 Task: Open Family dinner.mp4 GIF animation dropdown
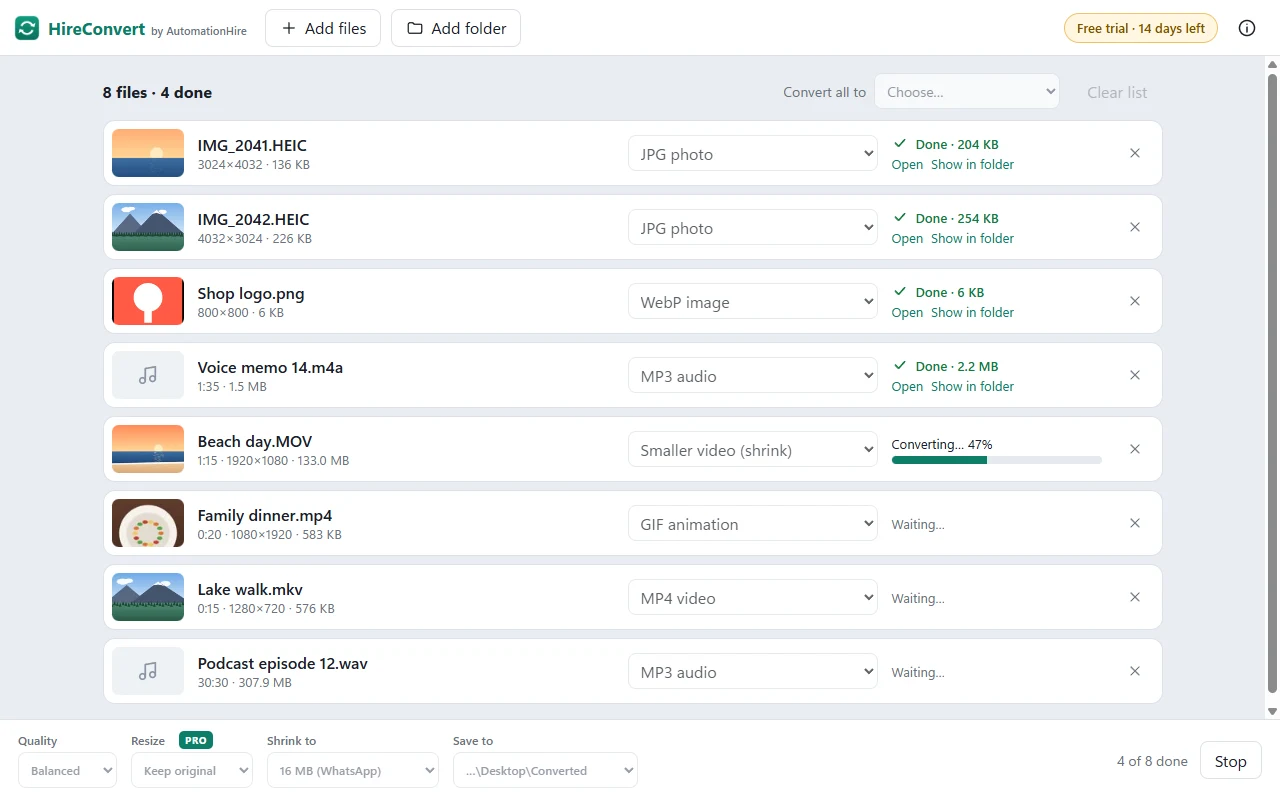[753, 524]
